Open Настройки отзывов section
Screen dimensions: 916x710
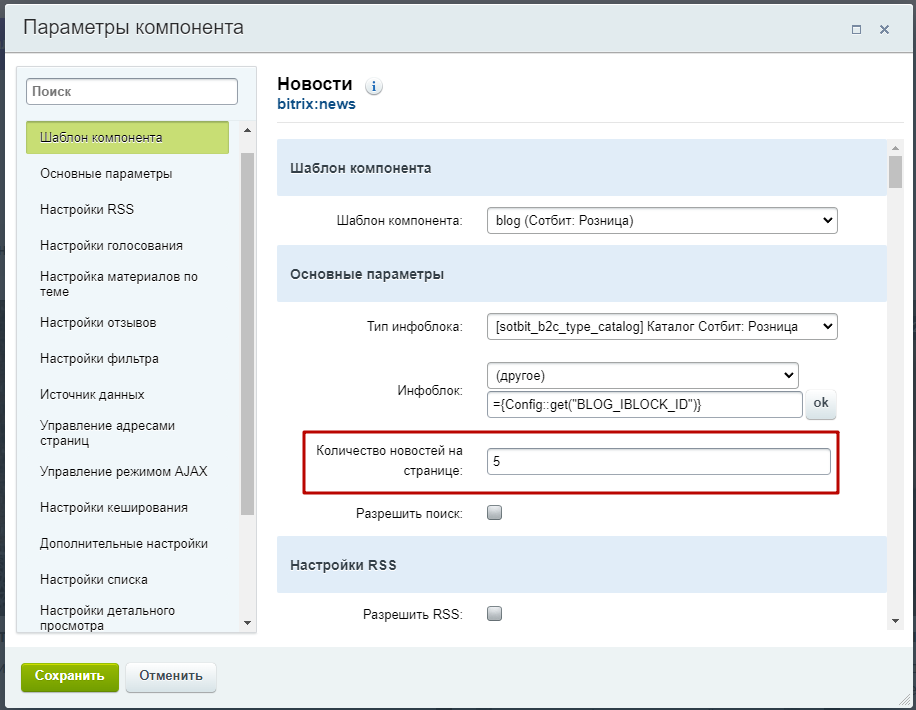pyautogui.click(x=98, y=323)
